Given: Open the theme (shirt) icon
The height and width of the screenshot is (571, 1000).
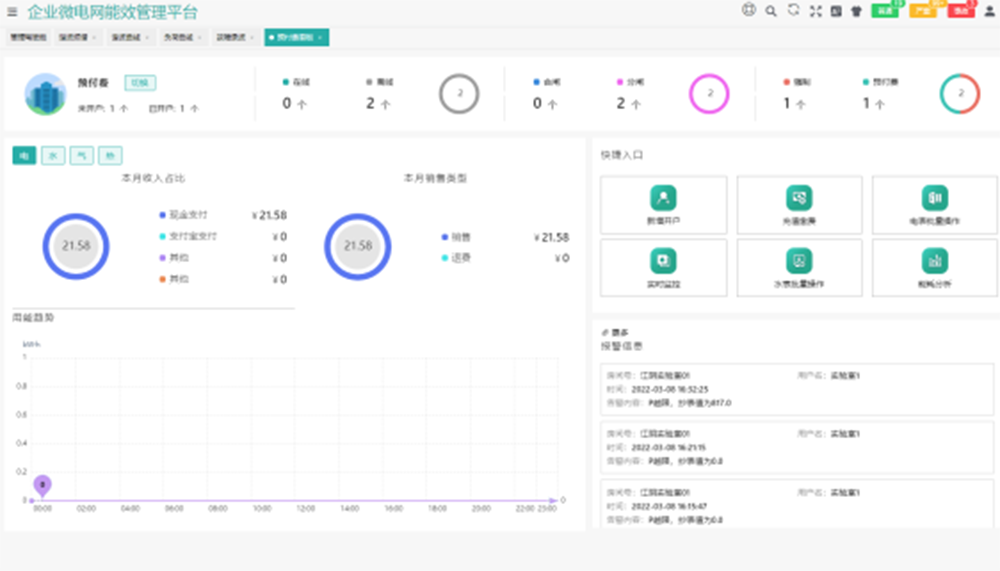Looking at the screenshot, I should click(856, 12).
